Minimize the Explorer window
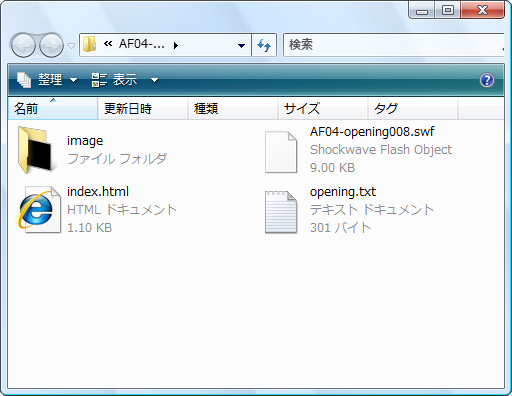 point(422,10)
